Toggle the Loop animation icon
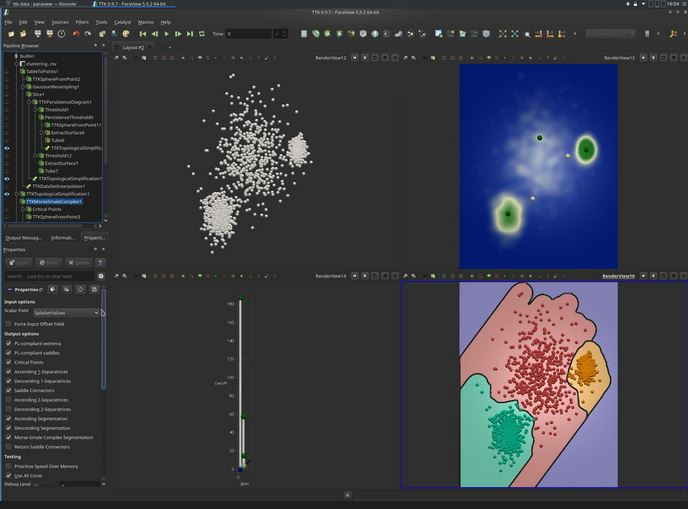688x509 pixels. click(x=203, y=34)
